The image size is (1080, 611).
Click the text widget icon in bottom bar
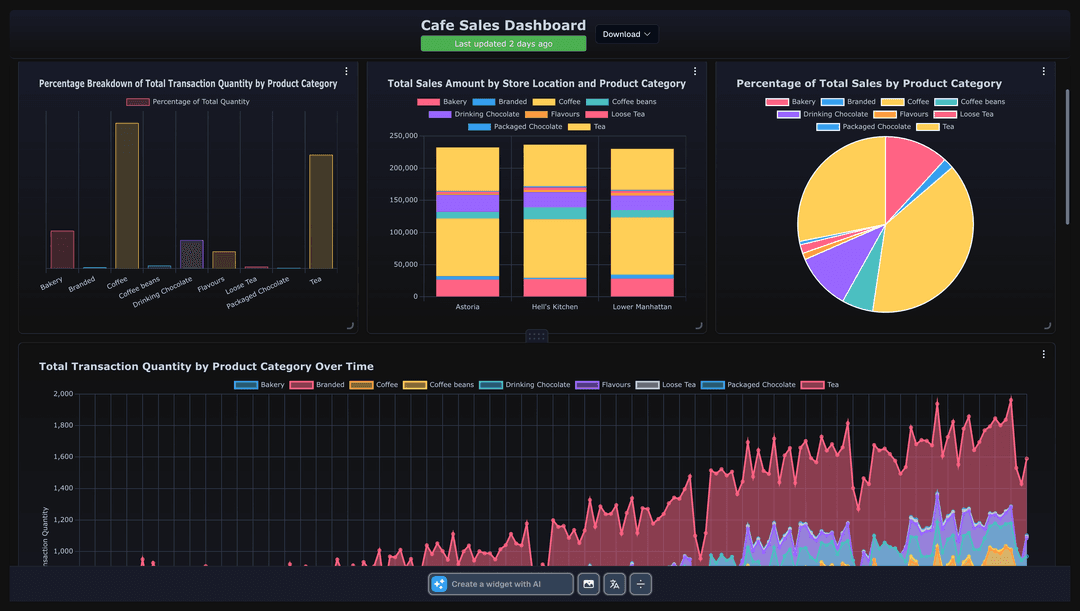coord(613,584)
